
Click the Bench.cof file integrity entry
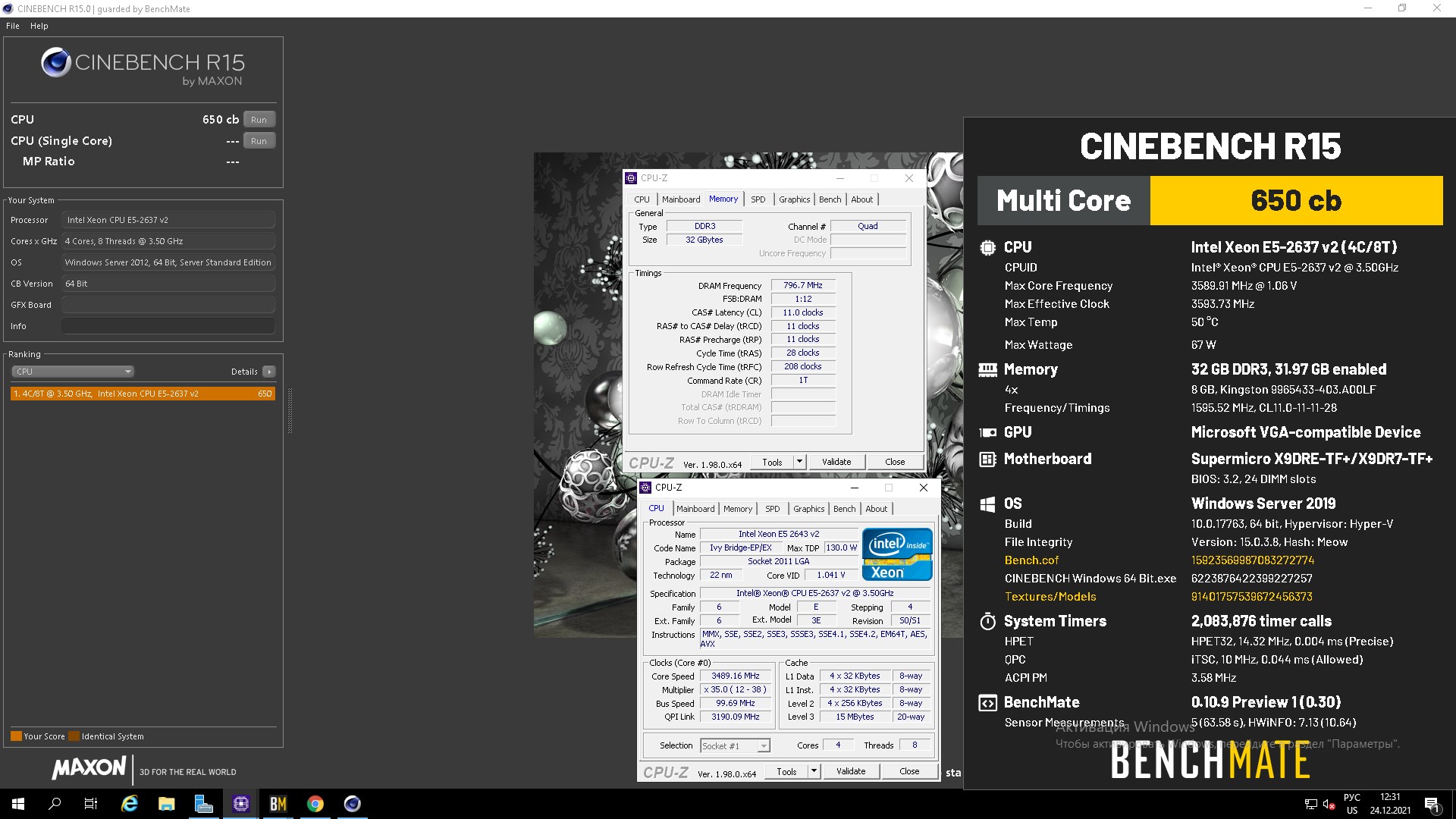click(1031, 560)
